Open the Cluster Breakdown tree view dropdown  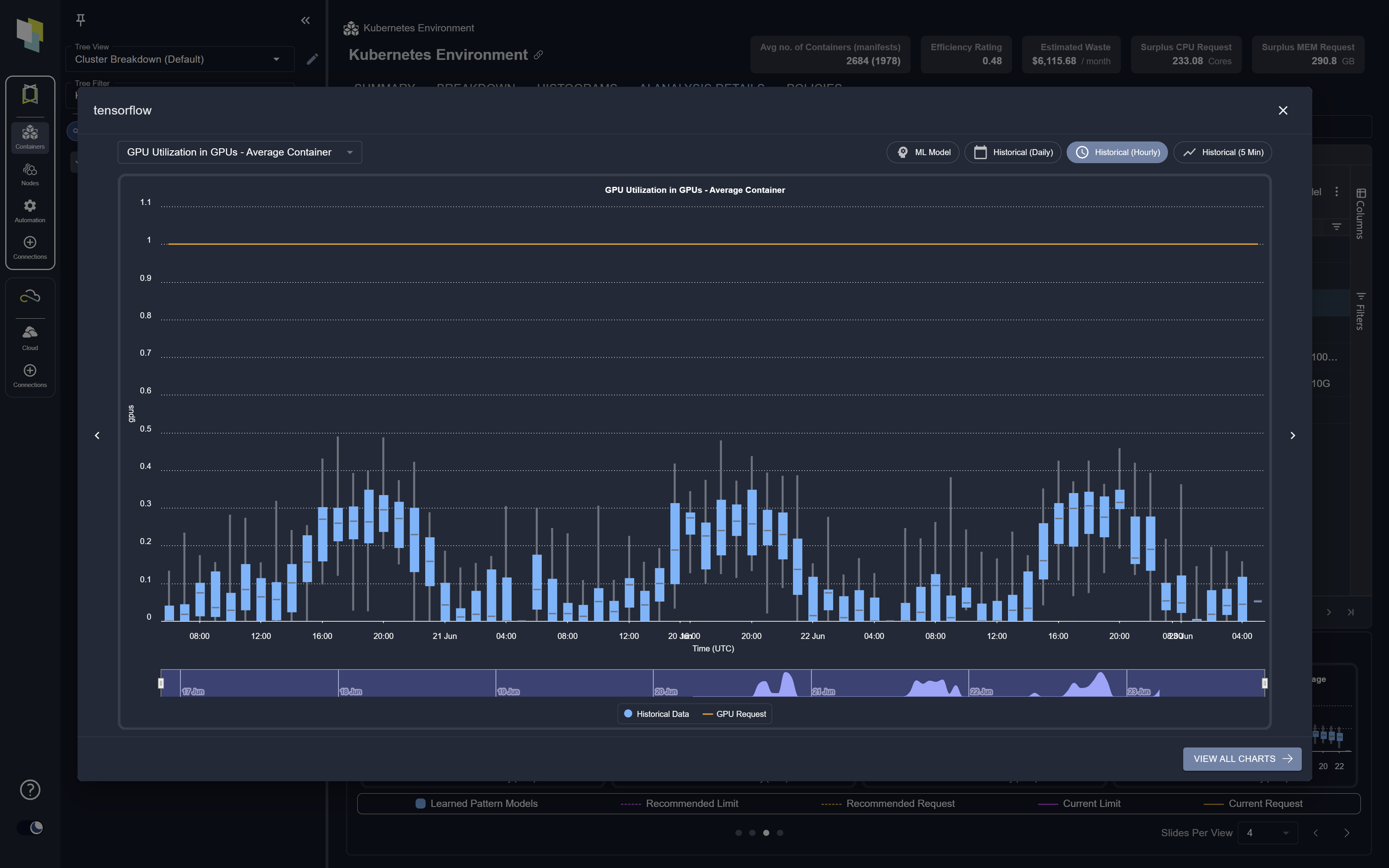[x=179, y=59]
